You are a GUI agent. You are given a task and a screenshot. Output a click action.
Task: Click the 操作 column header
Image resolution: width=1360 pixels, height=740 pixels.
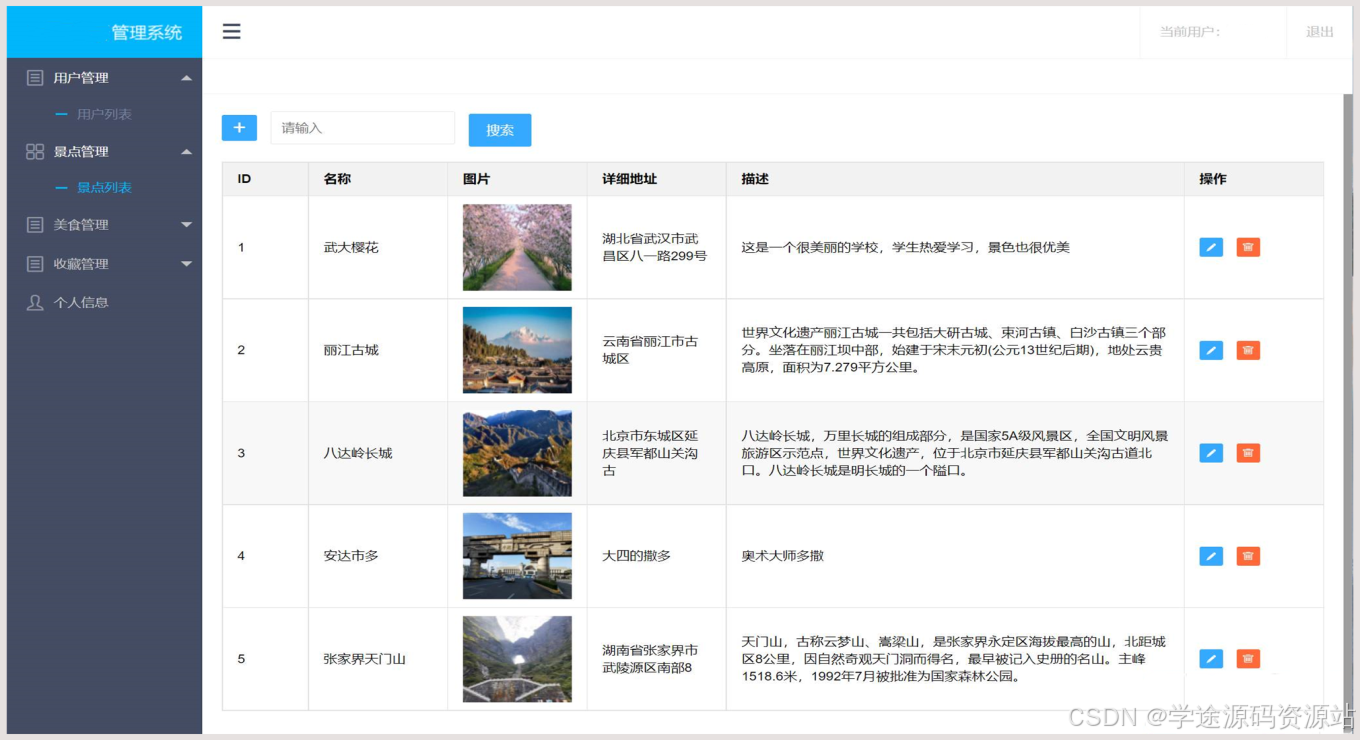[x=1213, y=179]
